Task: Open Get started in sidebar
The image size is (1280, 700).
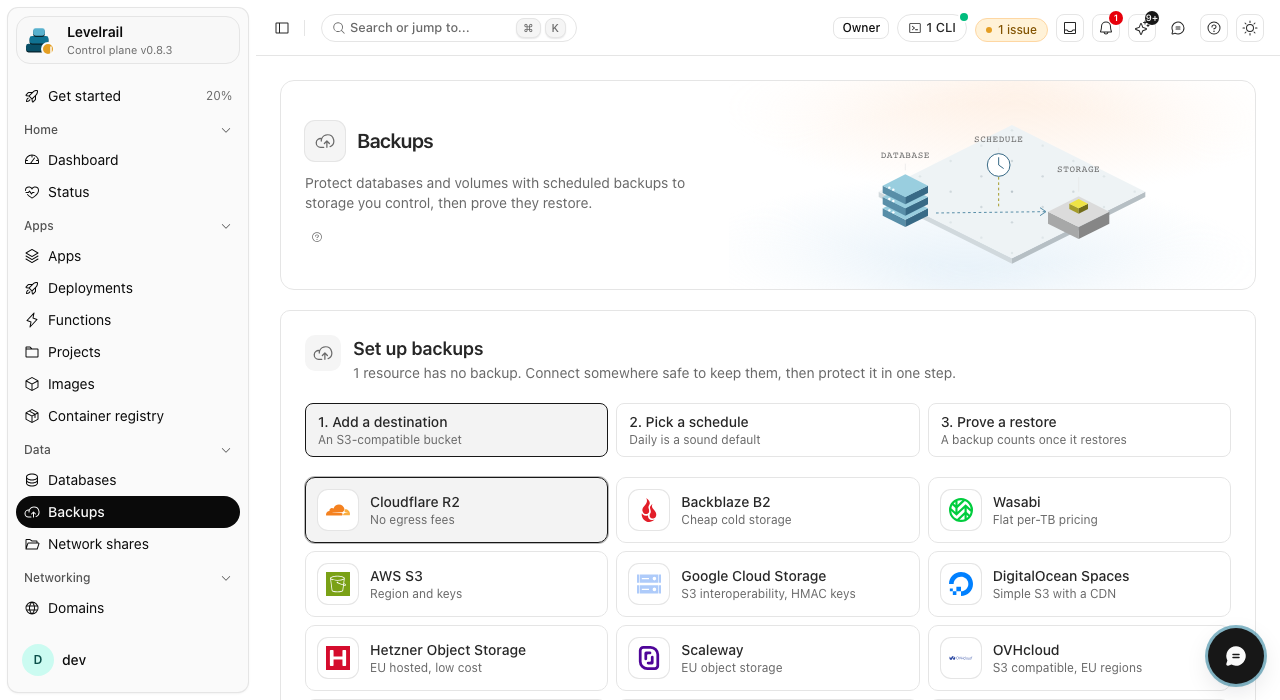Action: click(x=128, y=96)
